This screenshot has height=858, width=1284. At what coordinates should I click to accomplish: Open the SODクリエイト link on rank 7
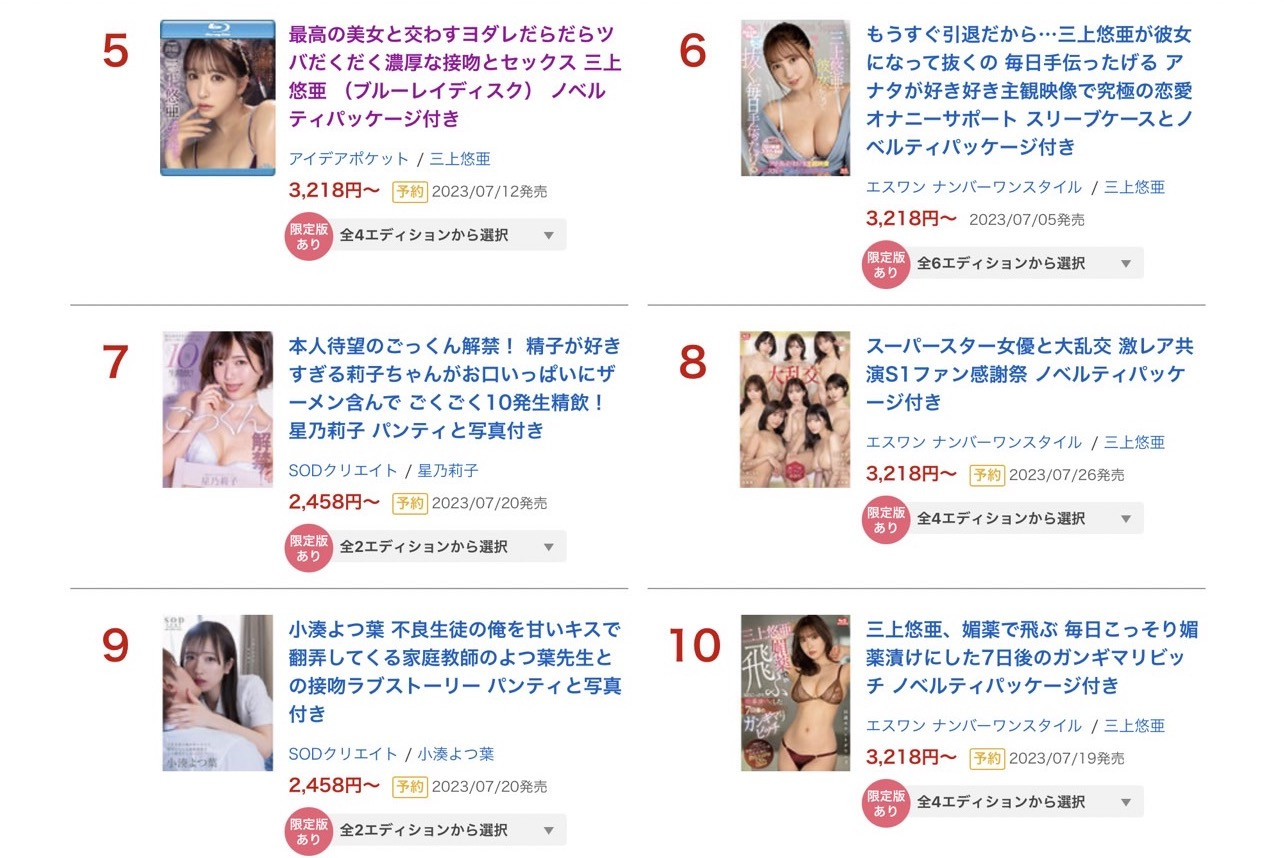coord(343,470)
